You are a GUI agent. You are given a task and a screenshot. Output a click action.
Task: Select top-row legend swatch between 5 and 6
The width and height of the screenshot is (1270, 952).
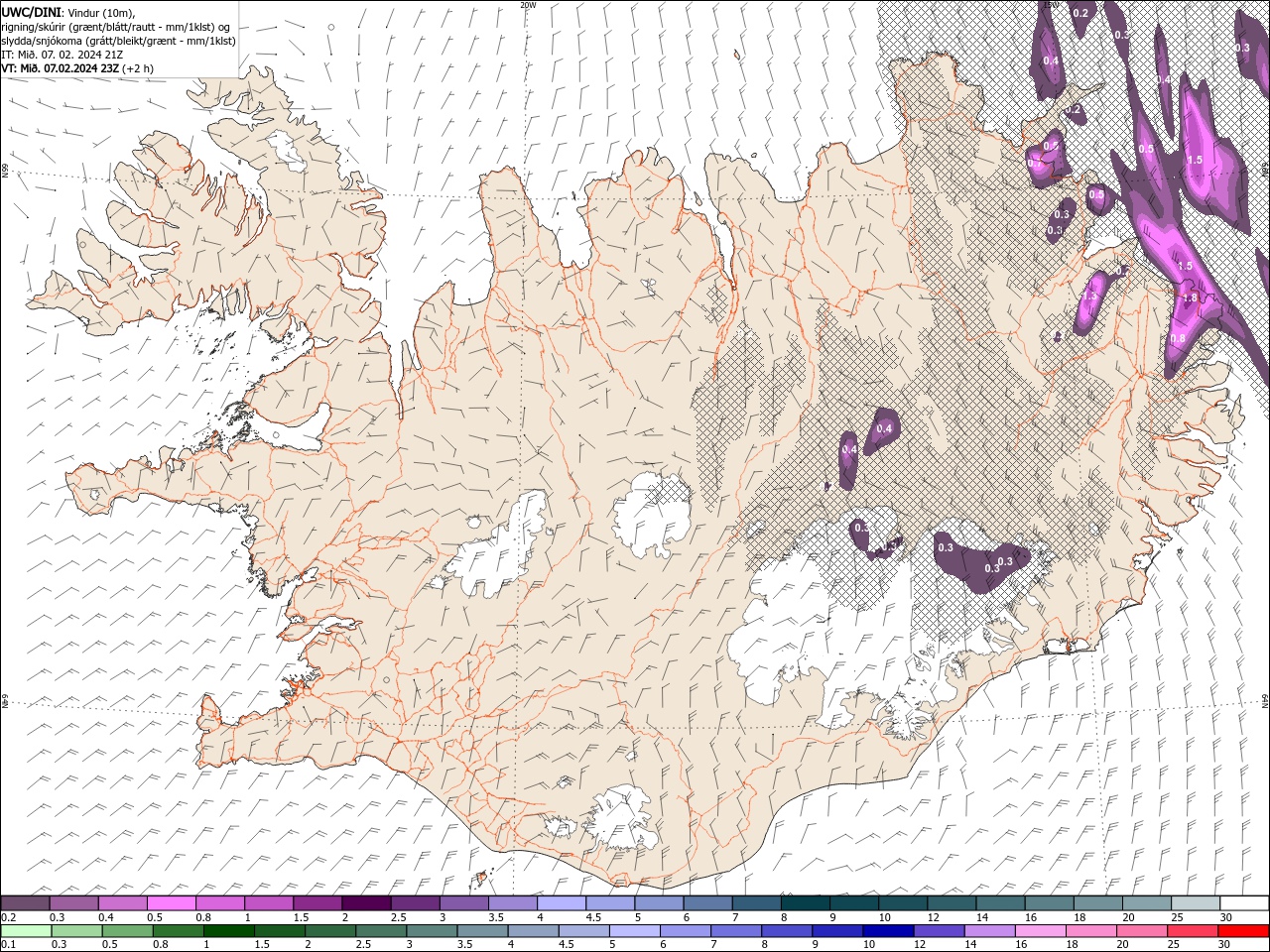pos(658,903)
